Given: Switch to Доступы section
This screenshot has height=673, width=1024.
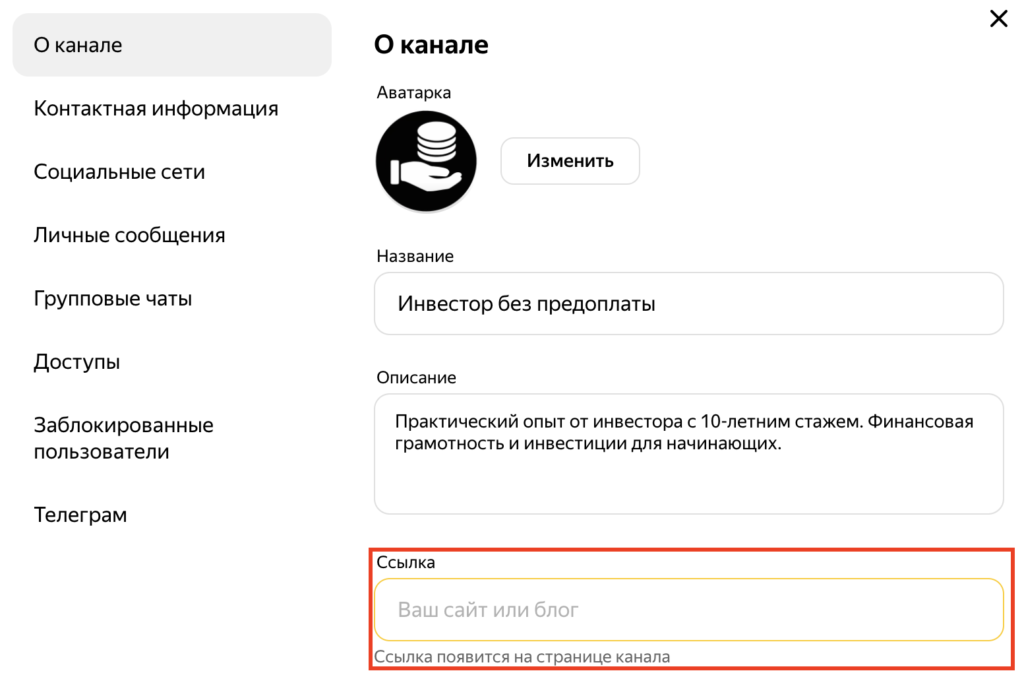Looking at the screenshot, I should pyautogui.click(x=77, y=362).
